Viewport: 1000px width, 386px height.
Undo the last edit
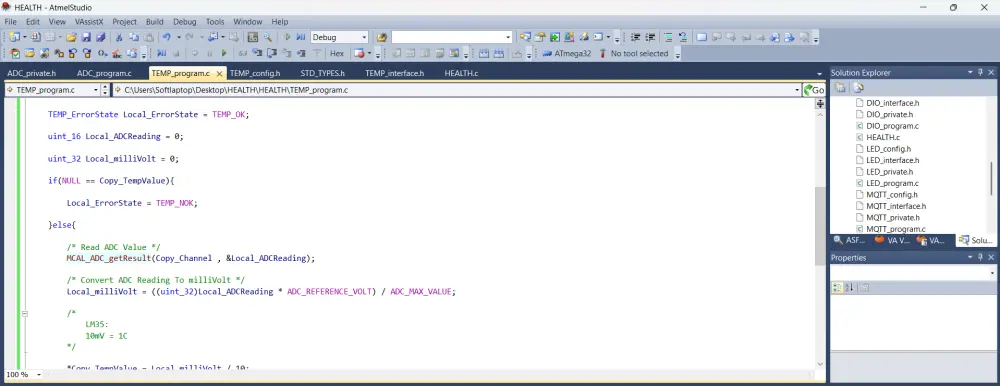coord(166,38)
